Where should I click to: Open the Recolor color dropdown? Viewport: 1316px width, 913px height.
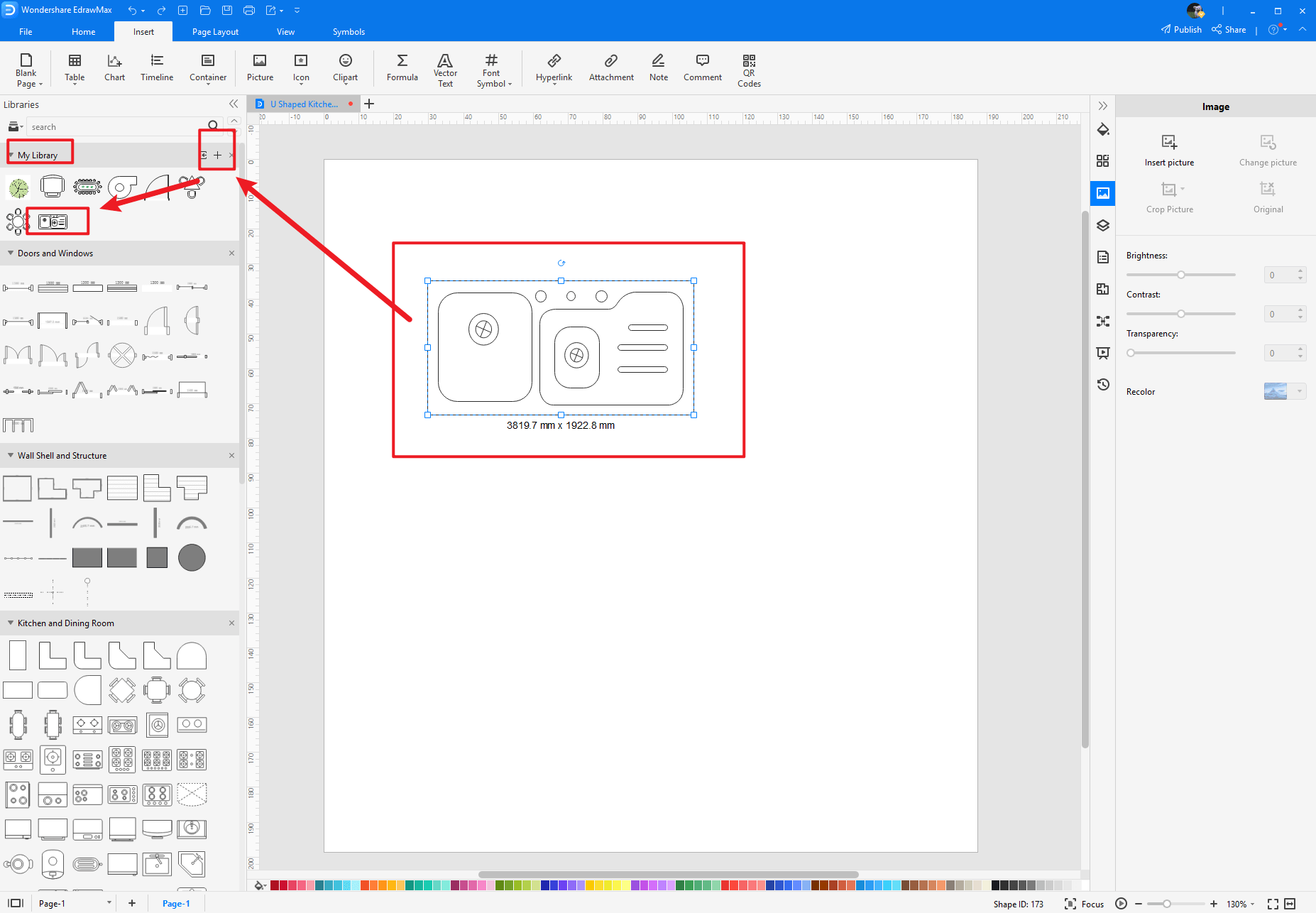click(x=1298, y=391)
